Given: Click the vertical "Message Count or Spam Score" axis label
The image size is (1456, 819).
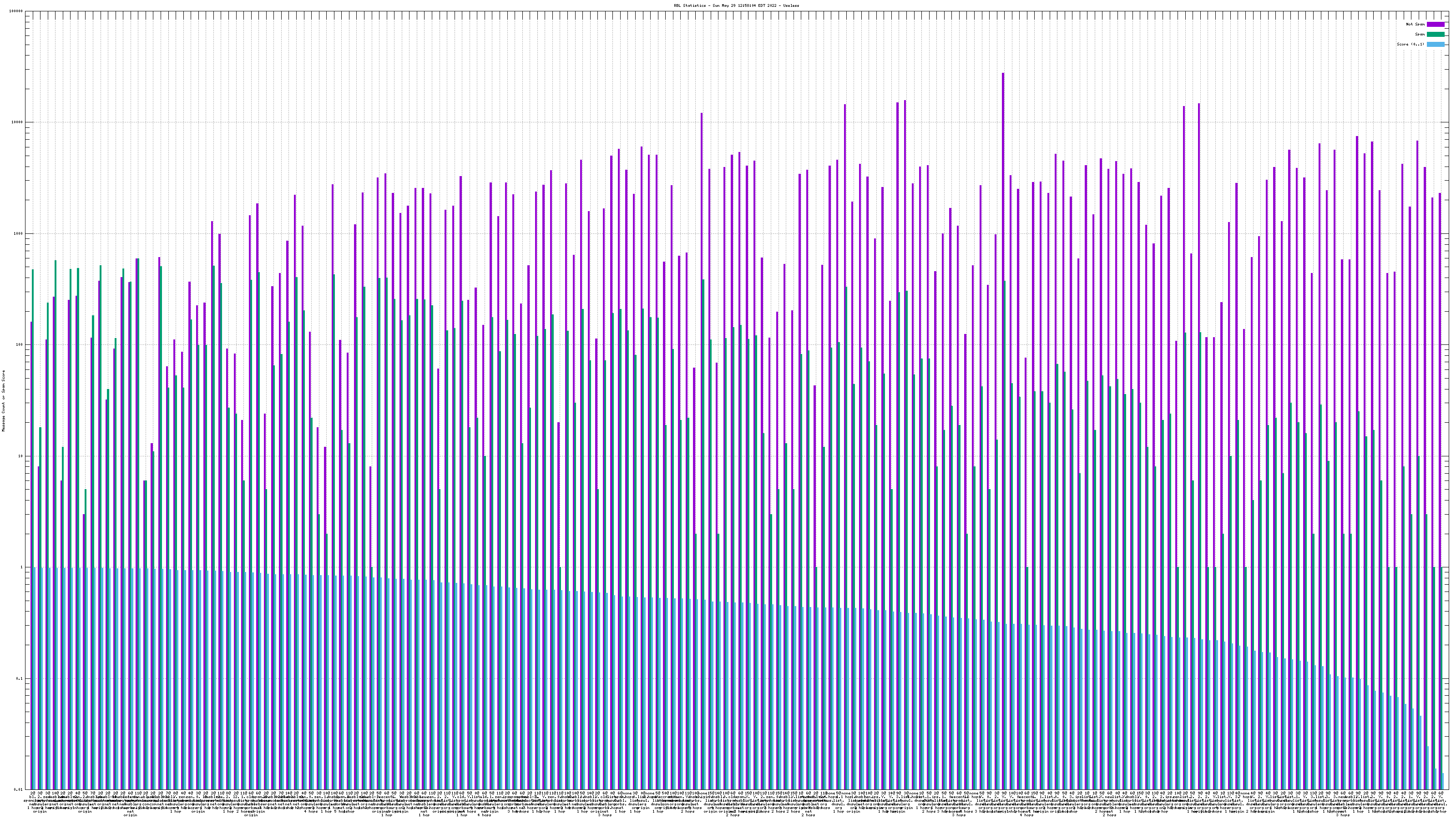Looking at the screenshot, I should click(3, 401).
